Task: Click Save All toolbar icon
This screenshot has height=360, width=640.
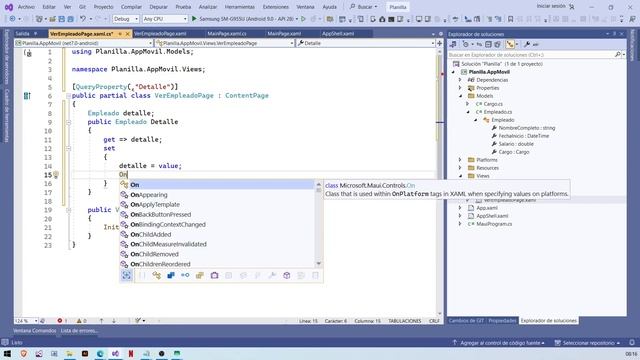Action: [71, 19]
